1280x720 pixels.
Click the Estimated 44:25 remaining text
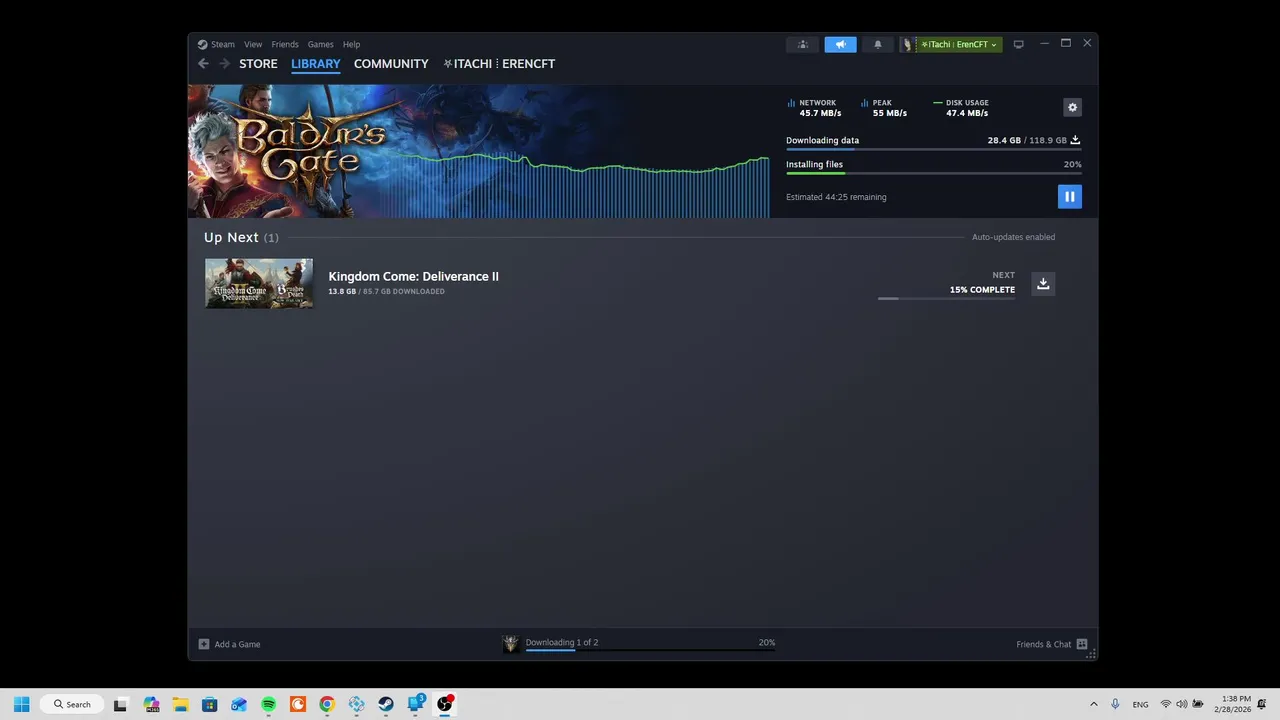(x=836, y=197)
